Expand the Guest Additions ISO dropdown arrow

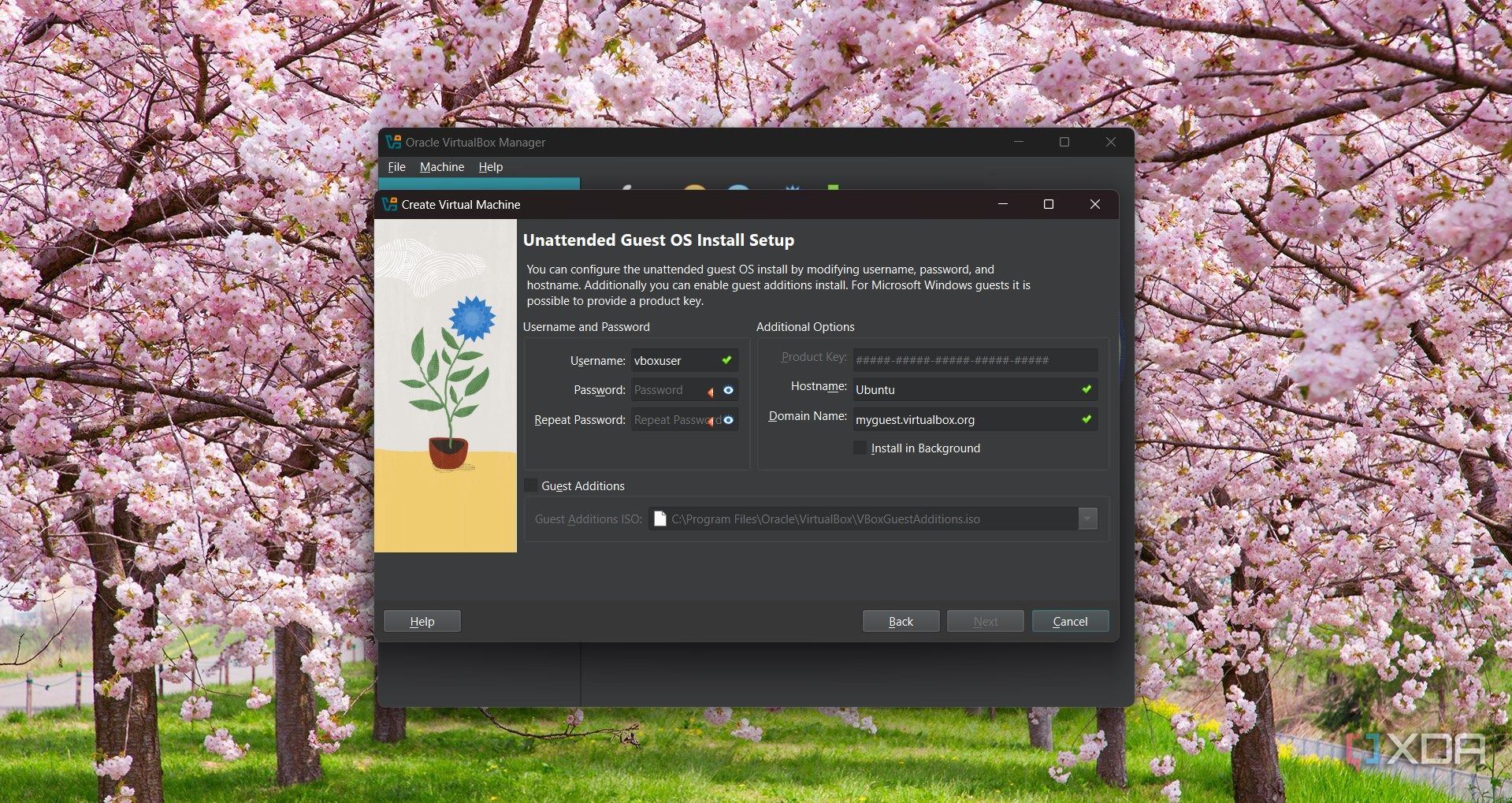click(1087, 519)
